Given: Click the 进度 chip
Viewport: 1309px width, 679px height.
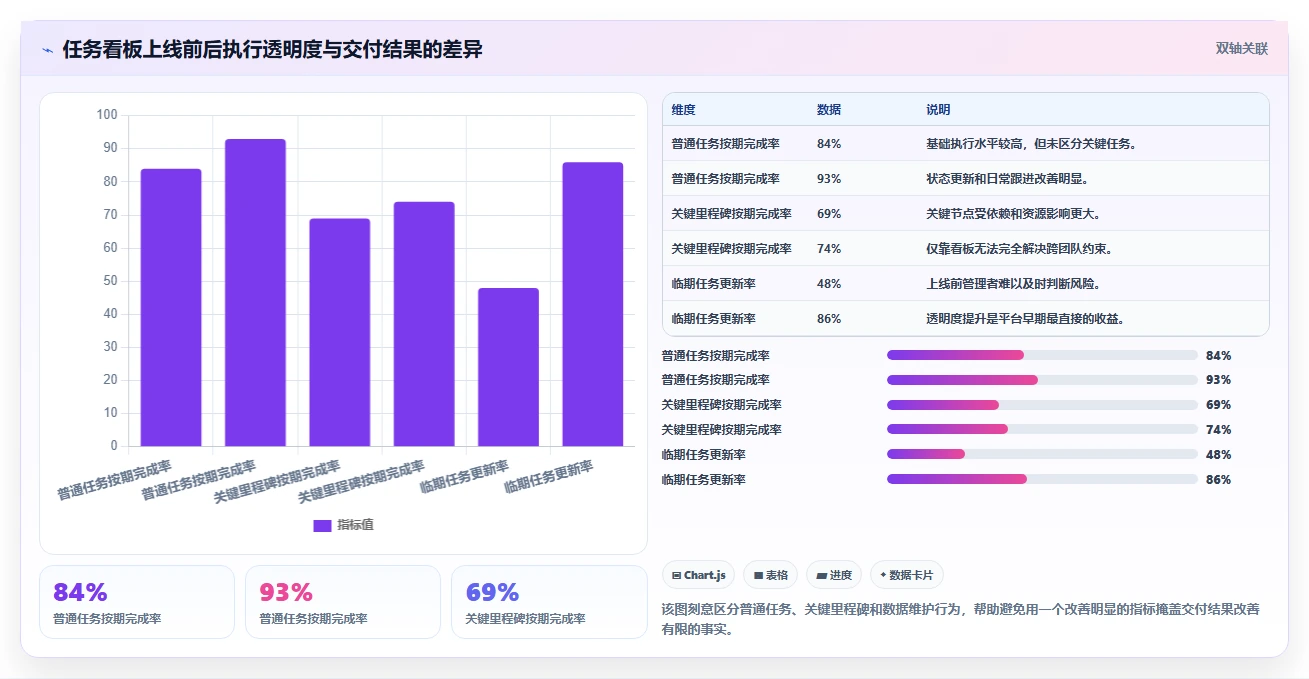Looking at the screenshot, I should pyautogui.click(x=834, y=575).
